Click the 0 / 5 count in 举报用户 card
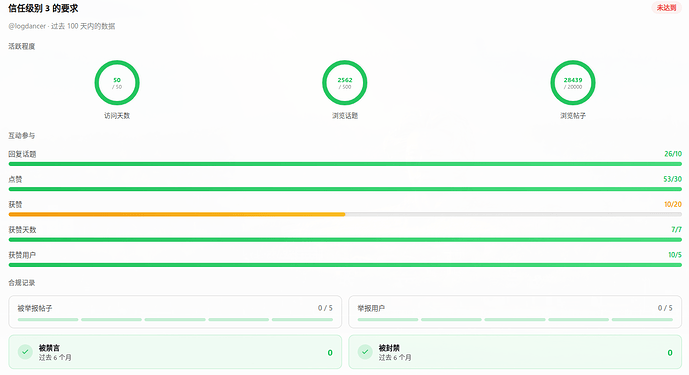689x375 pixels. 665,308
